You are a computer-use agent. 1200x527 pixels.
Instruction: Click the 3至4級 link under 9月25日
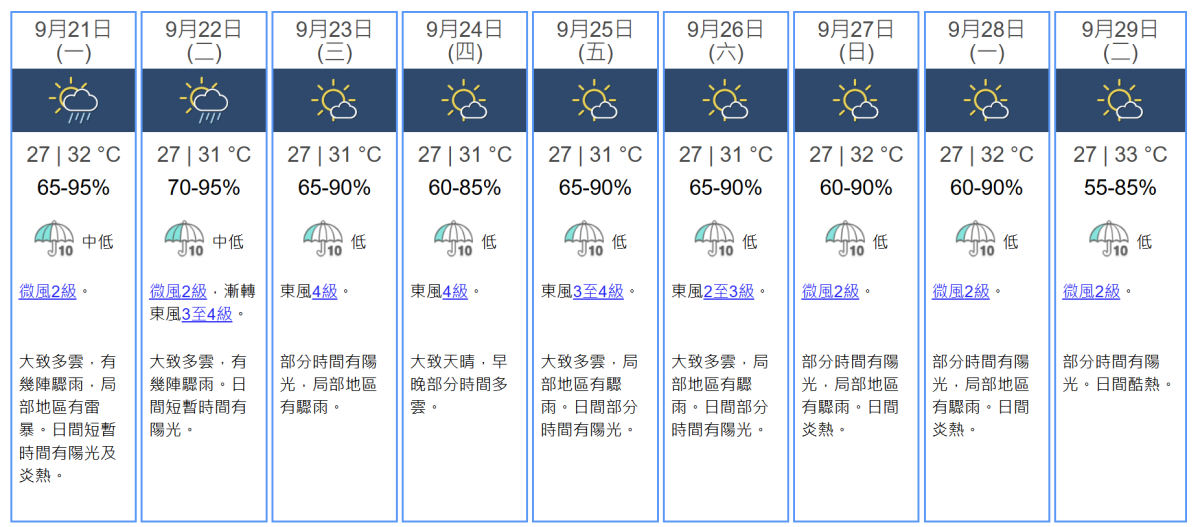tap(598, 291)
